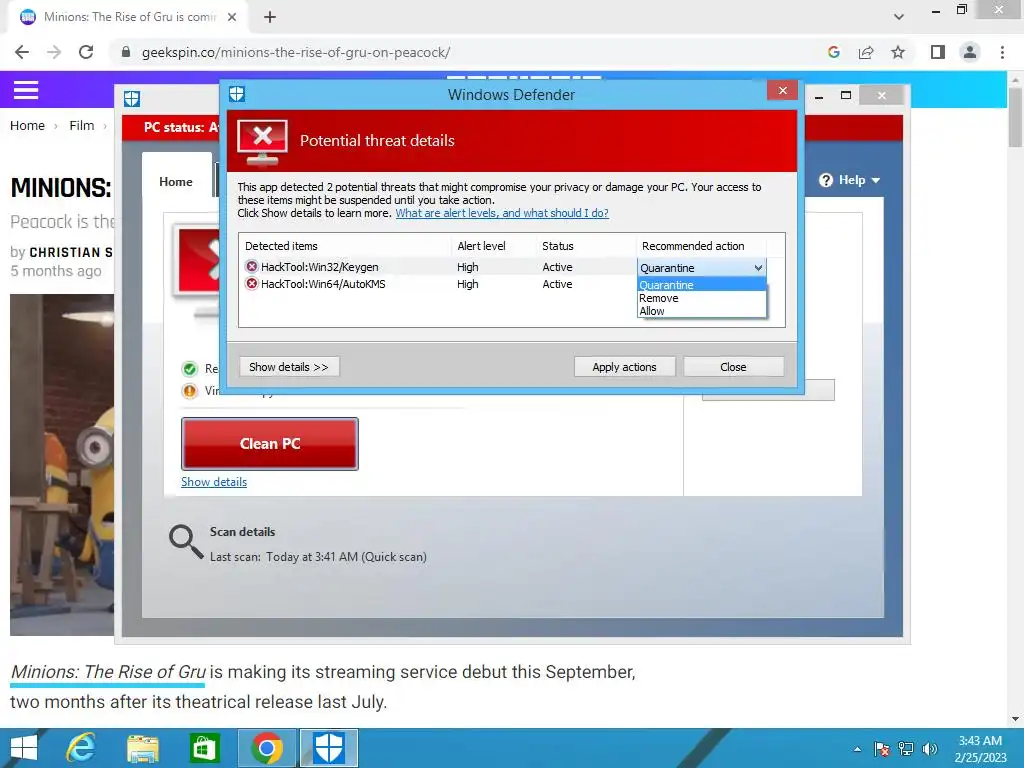1024x768 pixels.
Task: Click the Windows Defender shield in dialog title
Action: click(237, 94)
